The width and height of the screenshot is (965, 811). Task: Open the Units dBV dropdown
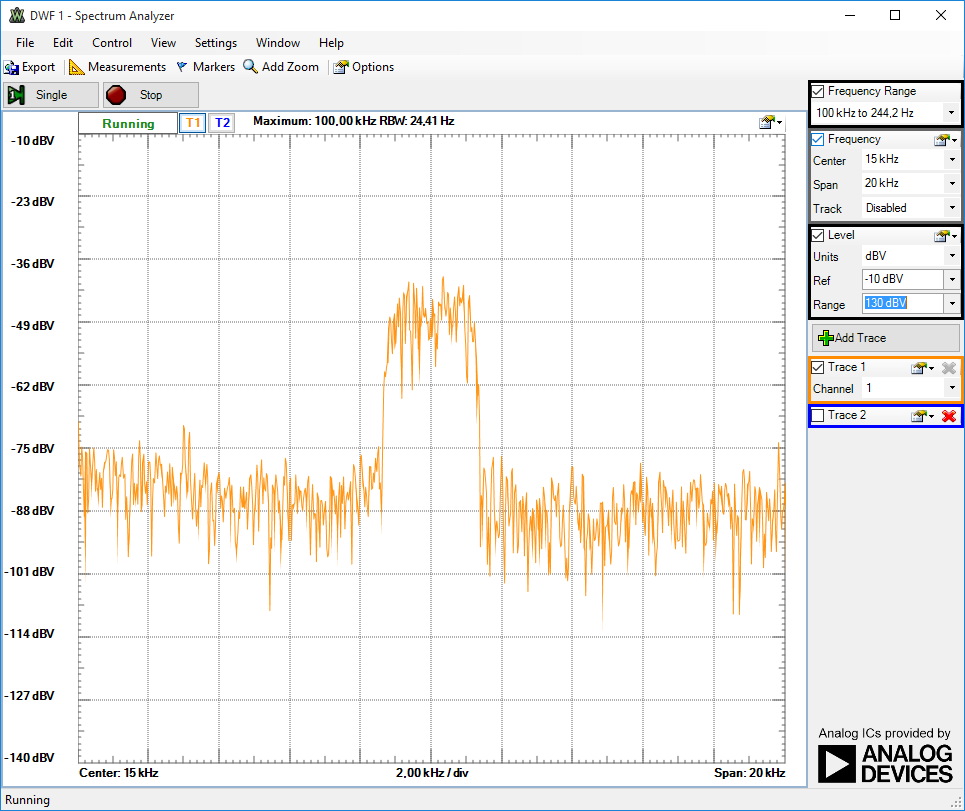coord(950,256)
